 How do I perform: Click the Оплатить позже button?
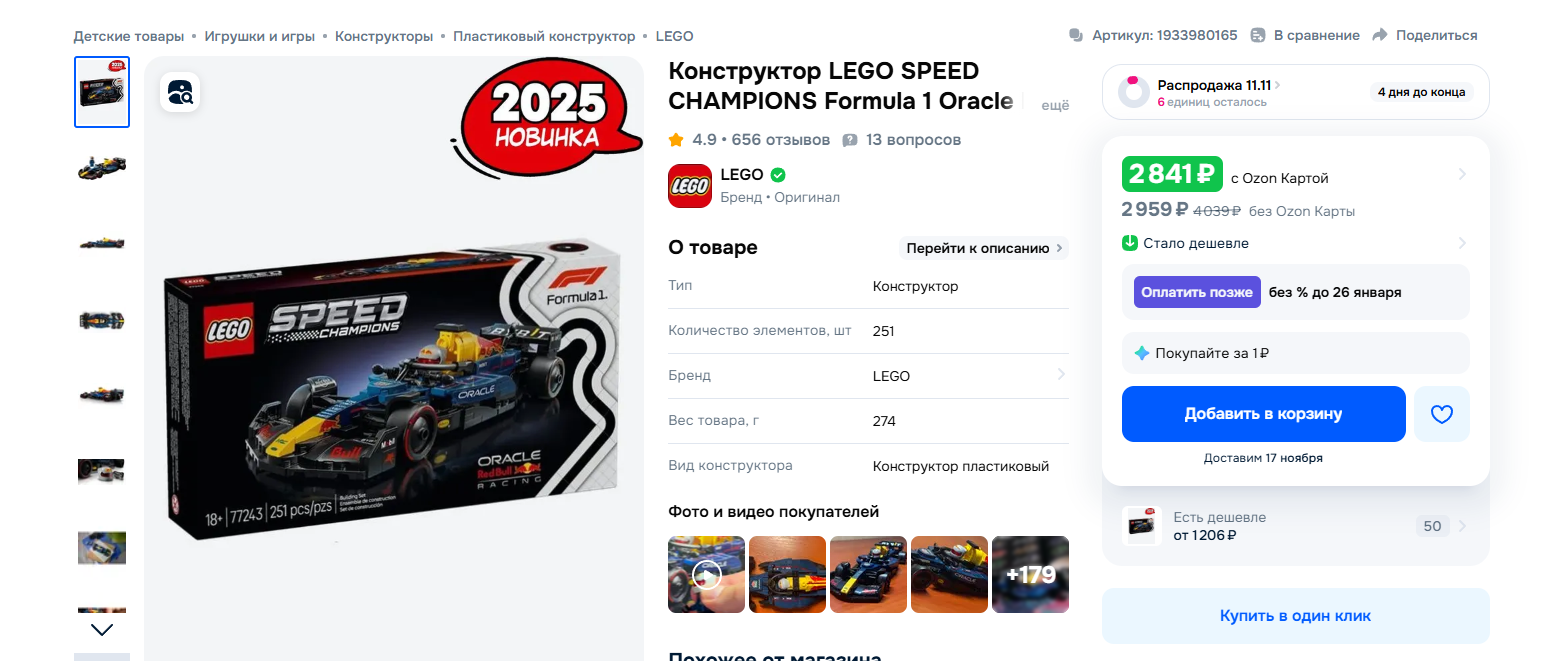(1197, 292)
